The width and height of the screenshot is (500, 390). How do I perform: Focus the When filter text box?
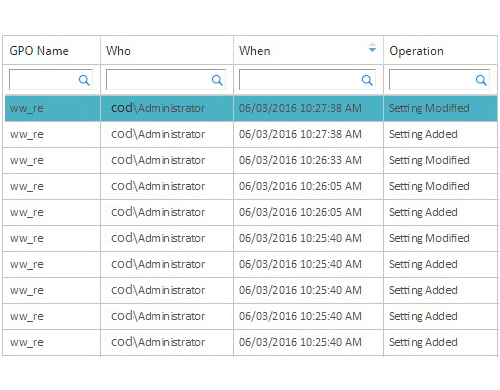[x=307, y=80]
